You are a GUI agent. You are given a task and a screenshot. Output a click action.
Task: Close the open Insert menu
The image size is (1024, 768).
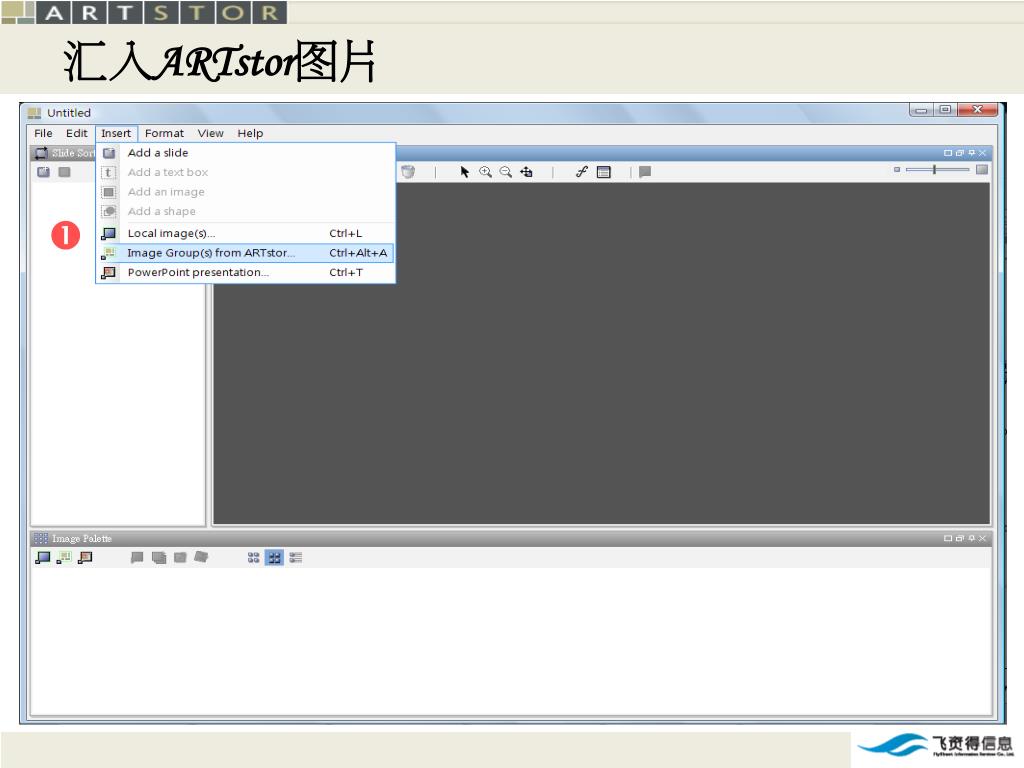116,133
